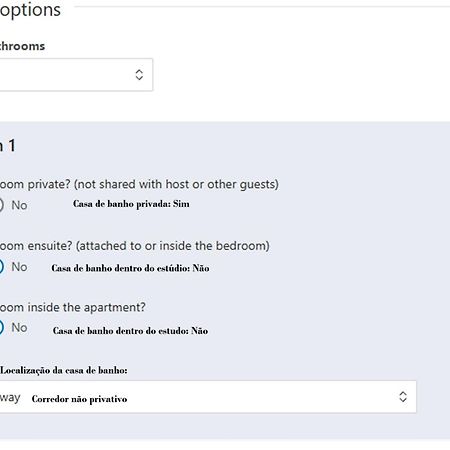
Task: Select the No radio circle for ensuite bathroom
Action: click(1, 267)
